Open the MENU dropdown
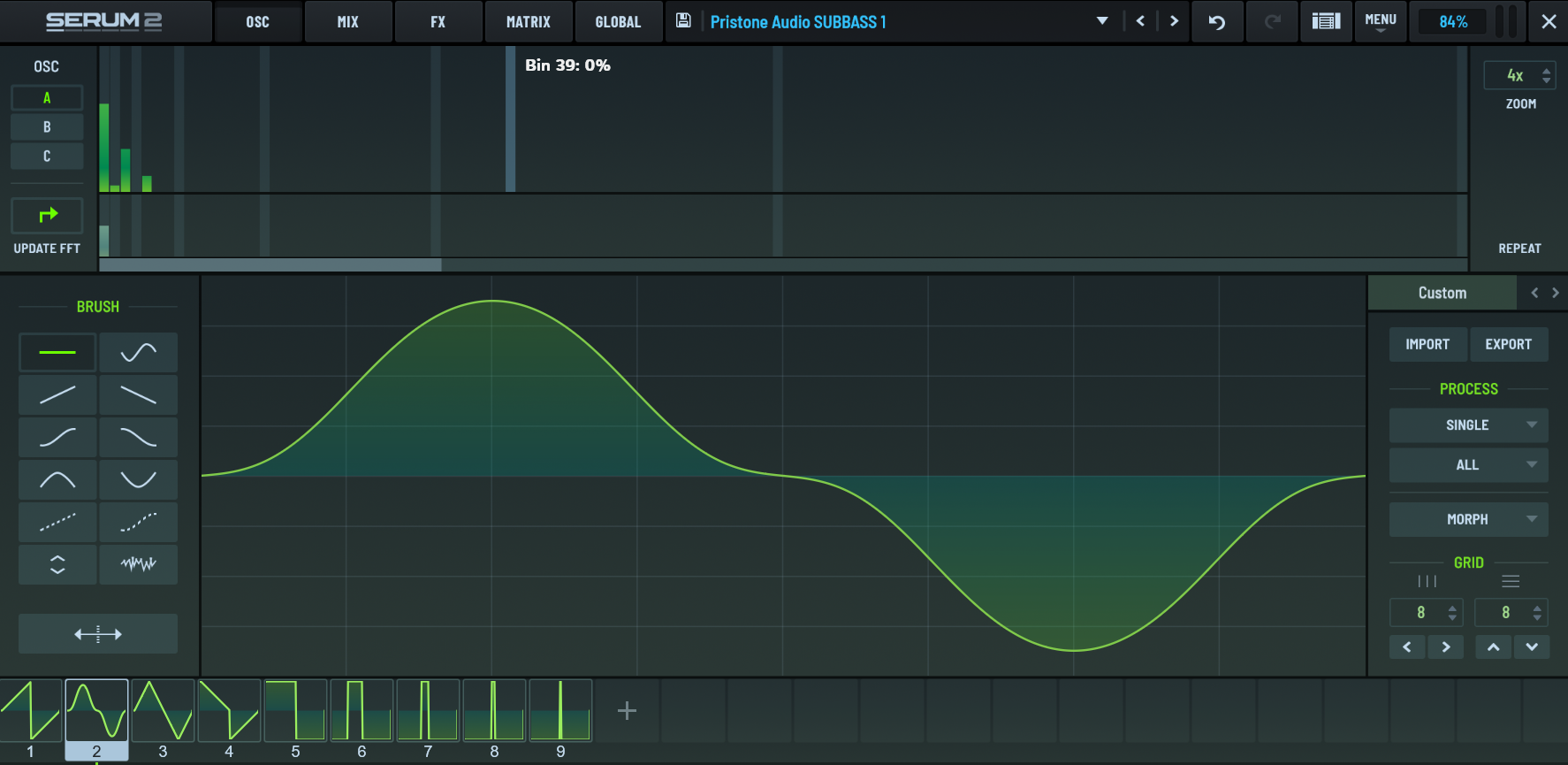The height and width of the screenshot is (765, 1568). point(1381,22)
